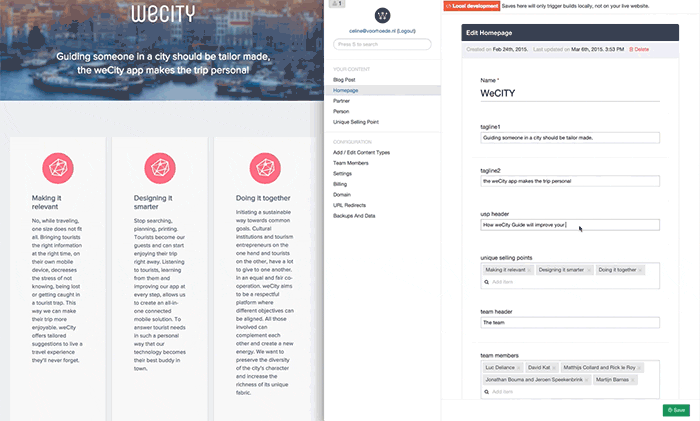Open URL Redirects configuration
This screenshot has width=700, height=421.
[349, 205]
